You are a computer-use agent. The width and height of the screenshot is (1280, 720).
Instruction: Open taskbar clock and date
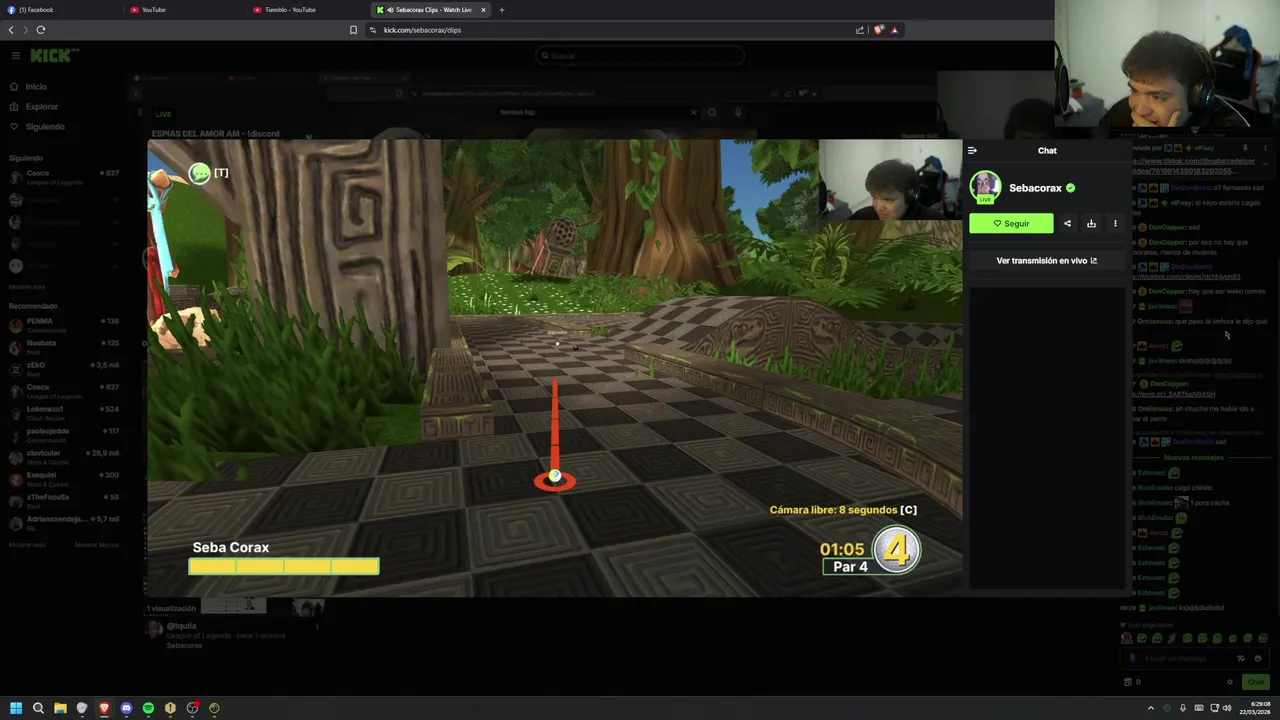[x=1255, y=708]
